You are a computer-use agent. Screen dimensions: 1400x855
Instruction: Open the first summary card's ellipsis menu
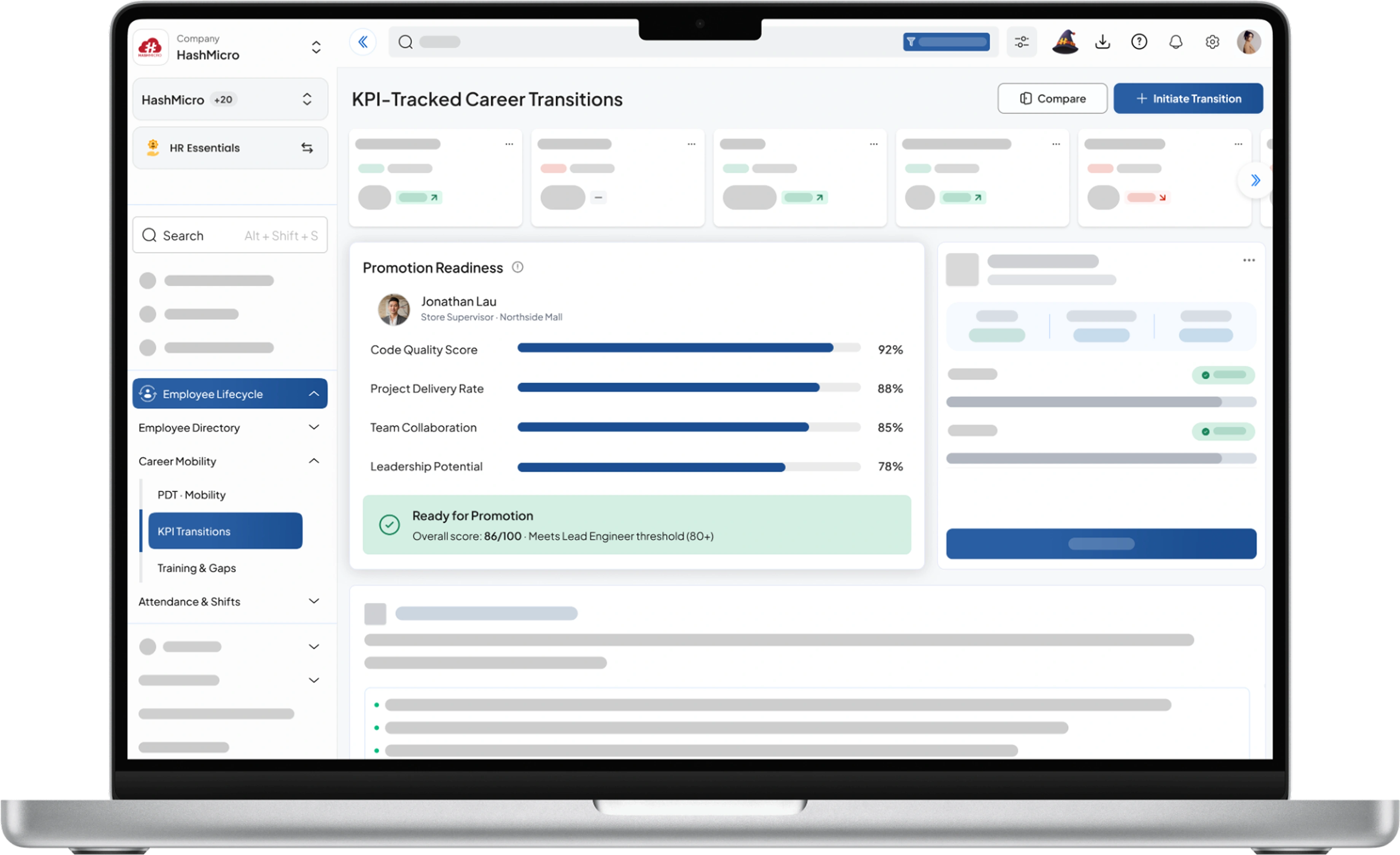tap(509, 144)
